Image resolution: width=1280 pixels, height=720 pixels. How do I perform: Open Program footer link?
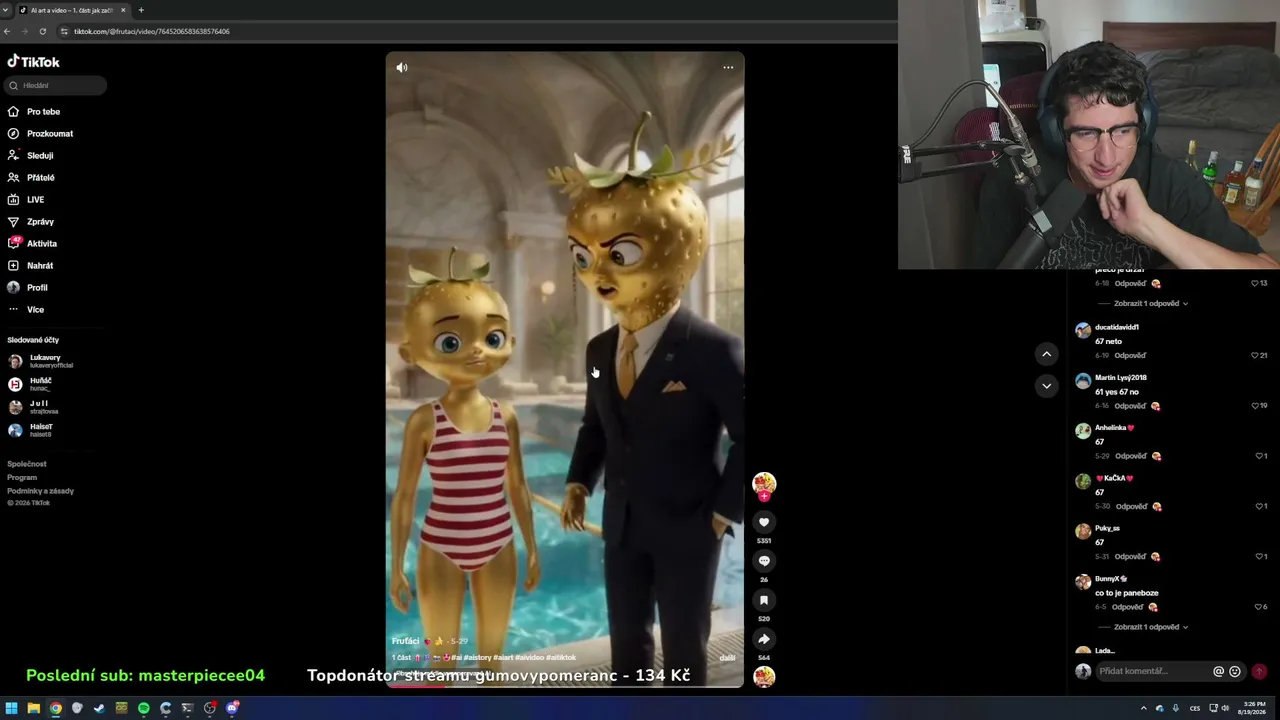[22, 478]
